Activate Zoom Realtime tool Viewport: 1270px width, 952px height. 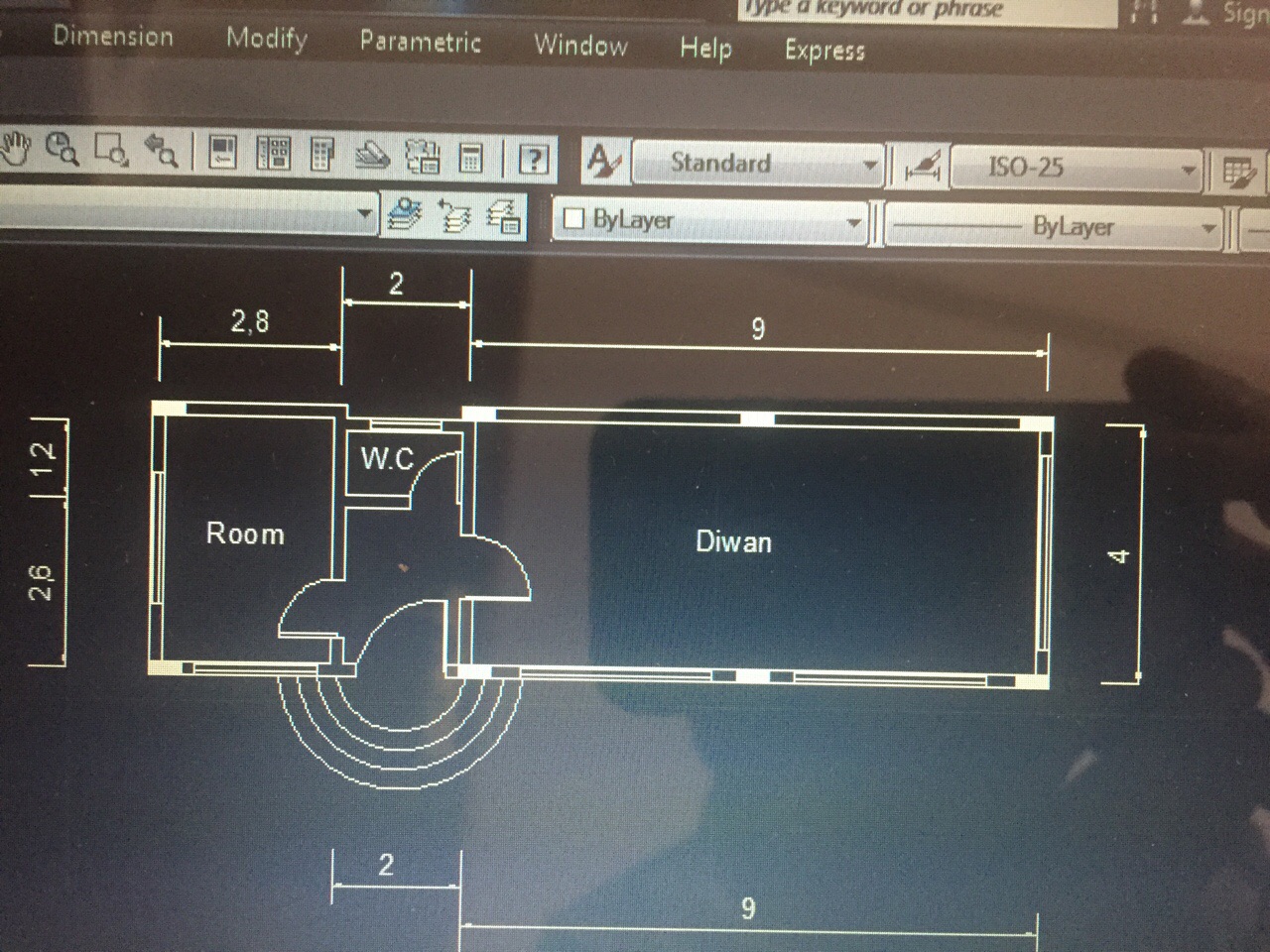(63, 150)
